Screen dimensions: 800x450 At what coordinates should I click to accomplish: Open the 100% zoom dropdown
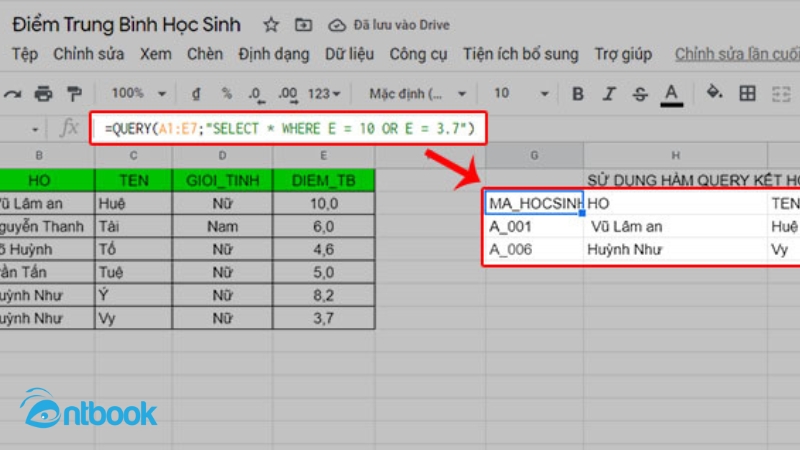point(137,94)
